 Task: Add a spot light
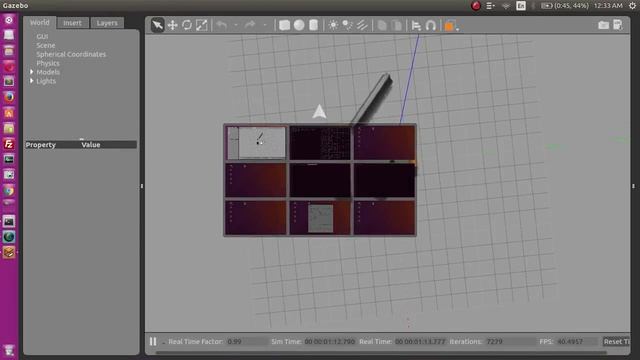coord(347,25)
